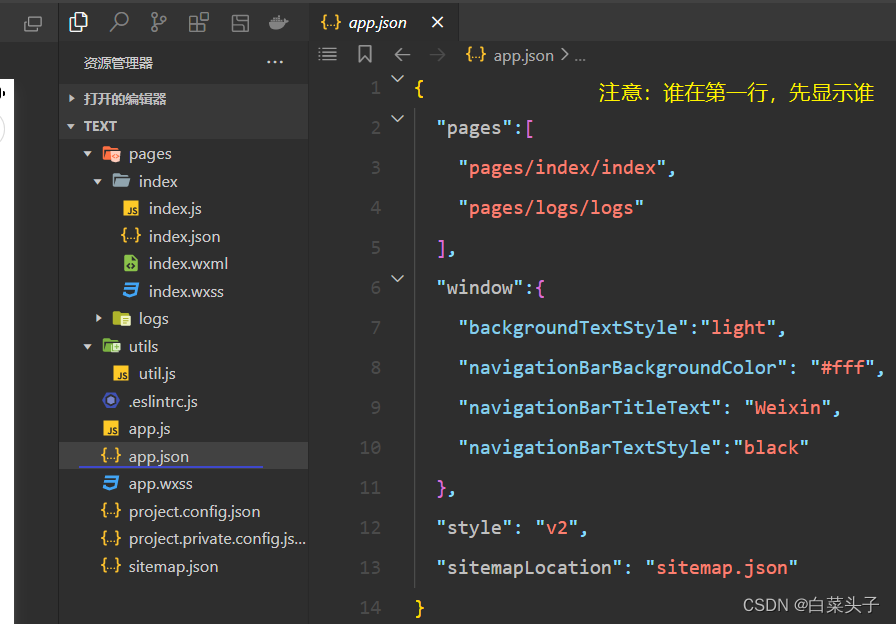Collapse the utils folder
The height and width of the screenshot is (624, 896).
click(87, 346)
